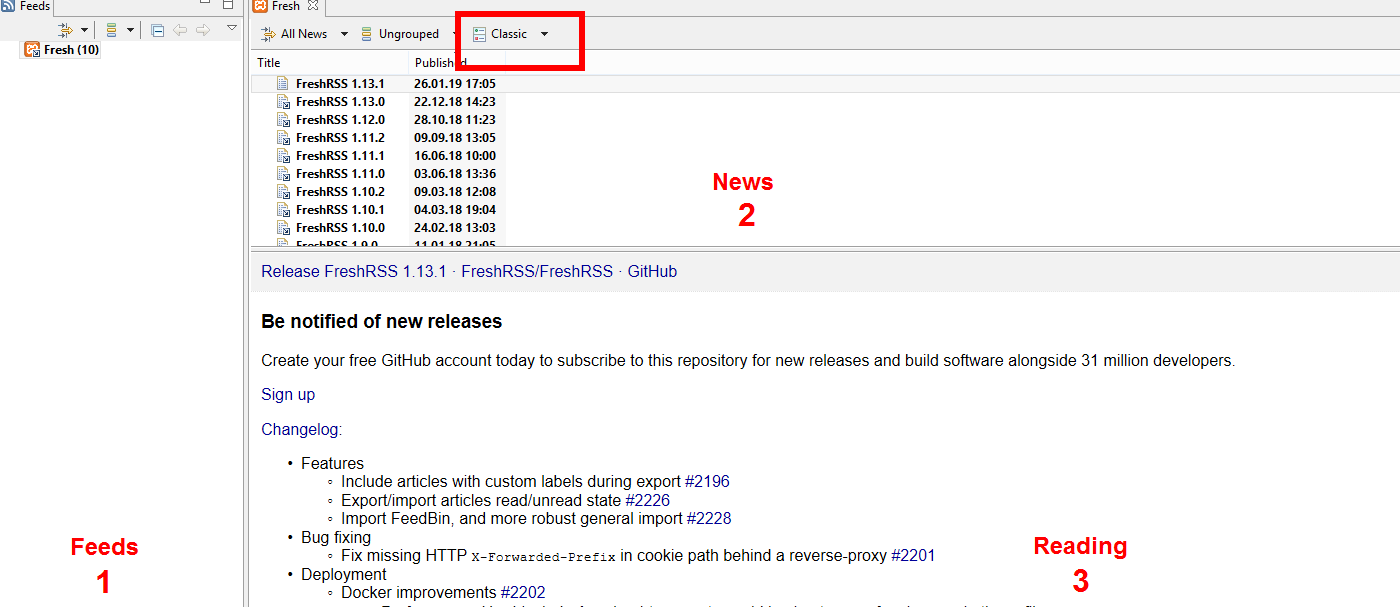Click the news icon beside FreshRSS 1.13.0
Screen dimensions: 1400x607
point(283,102)
